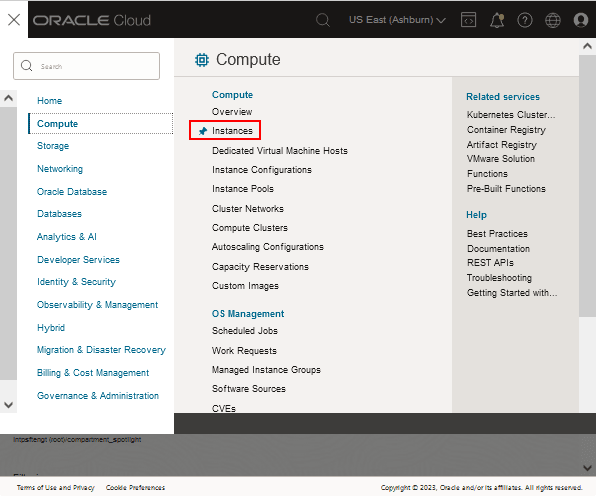Click the Oracle Cloud logo
The image size is (596, 496).
tap(92, 20)
